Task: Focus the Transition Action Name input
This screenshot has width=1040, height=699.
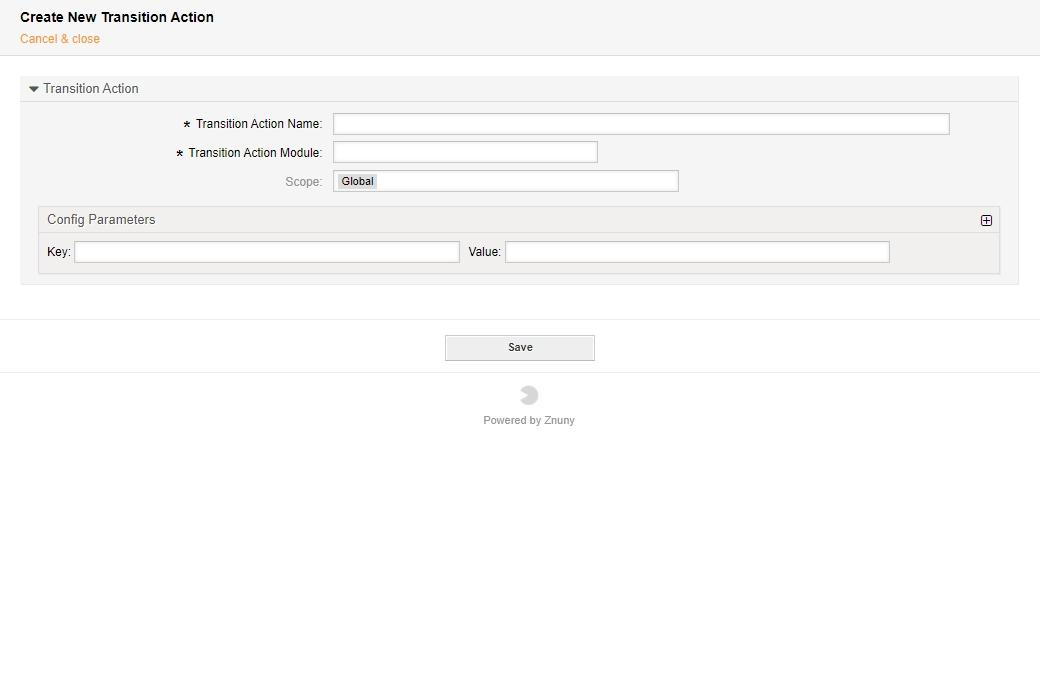Action: click(x=640, y=123)
